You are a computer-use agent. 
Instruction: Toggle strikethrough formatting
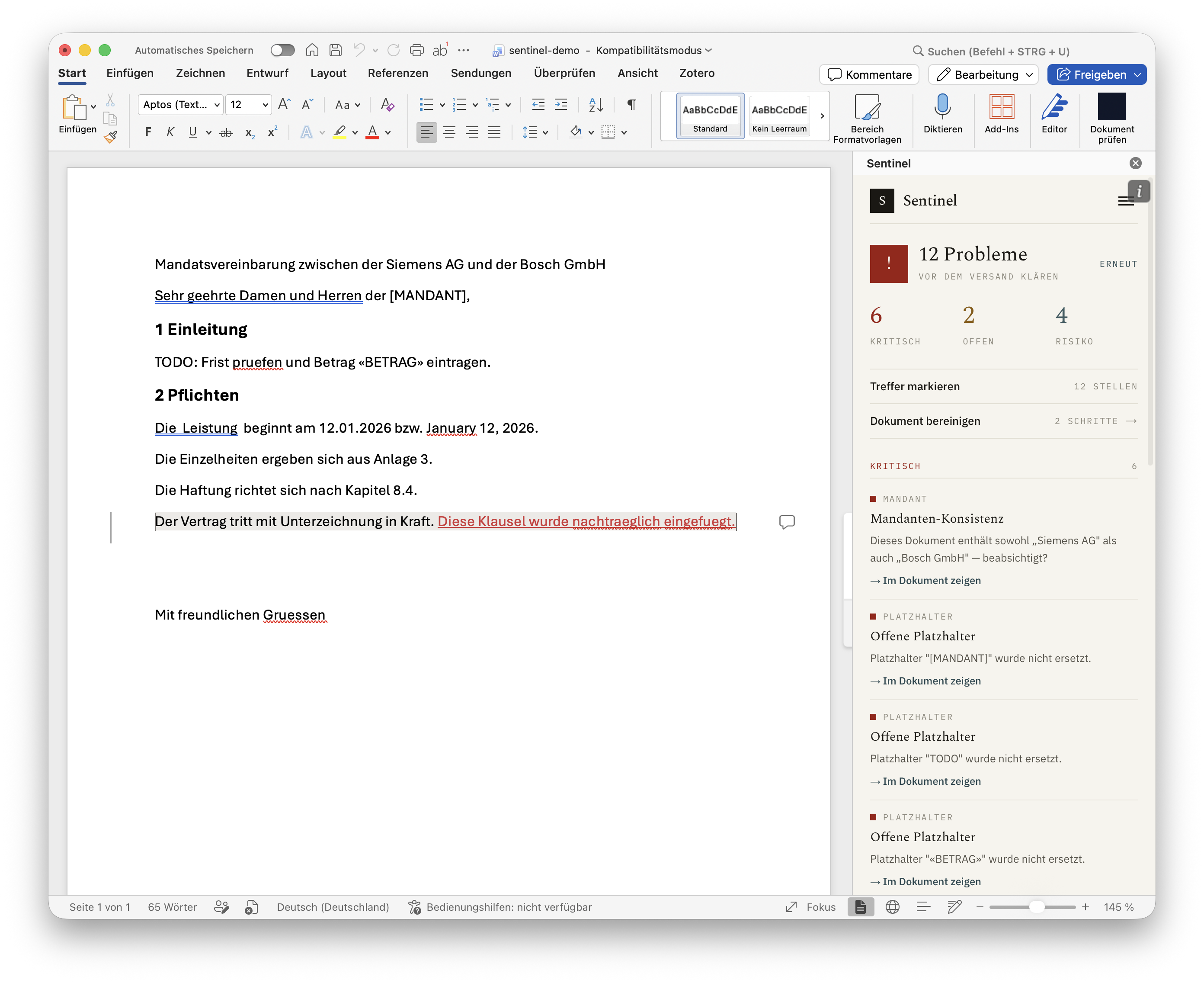(x=227, y=132)
